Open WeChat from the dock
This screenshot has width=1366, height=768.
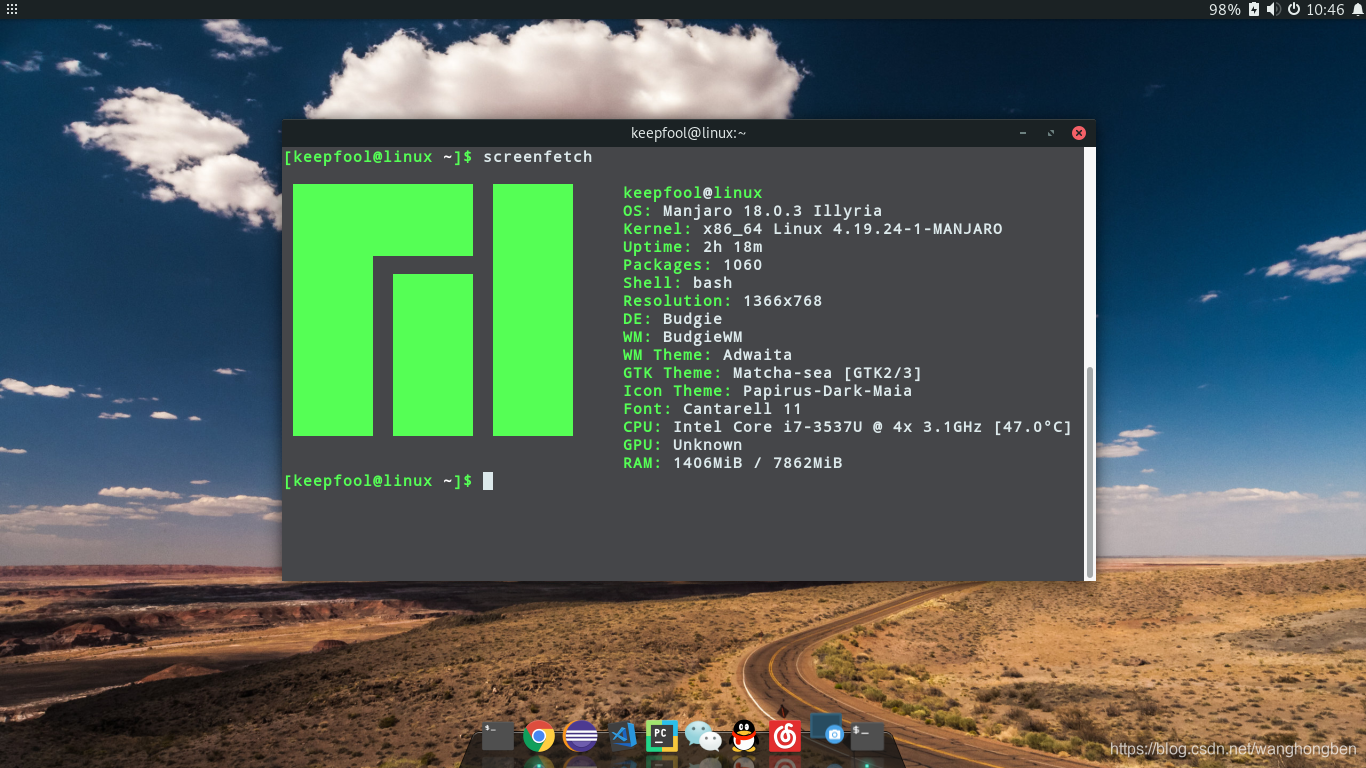tap(703, 736)
